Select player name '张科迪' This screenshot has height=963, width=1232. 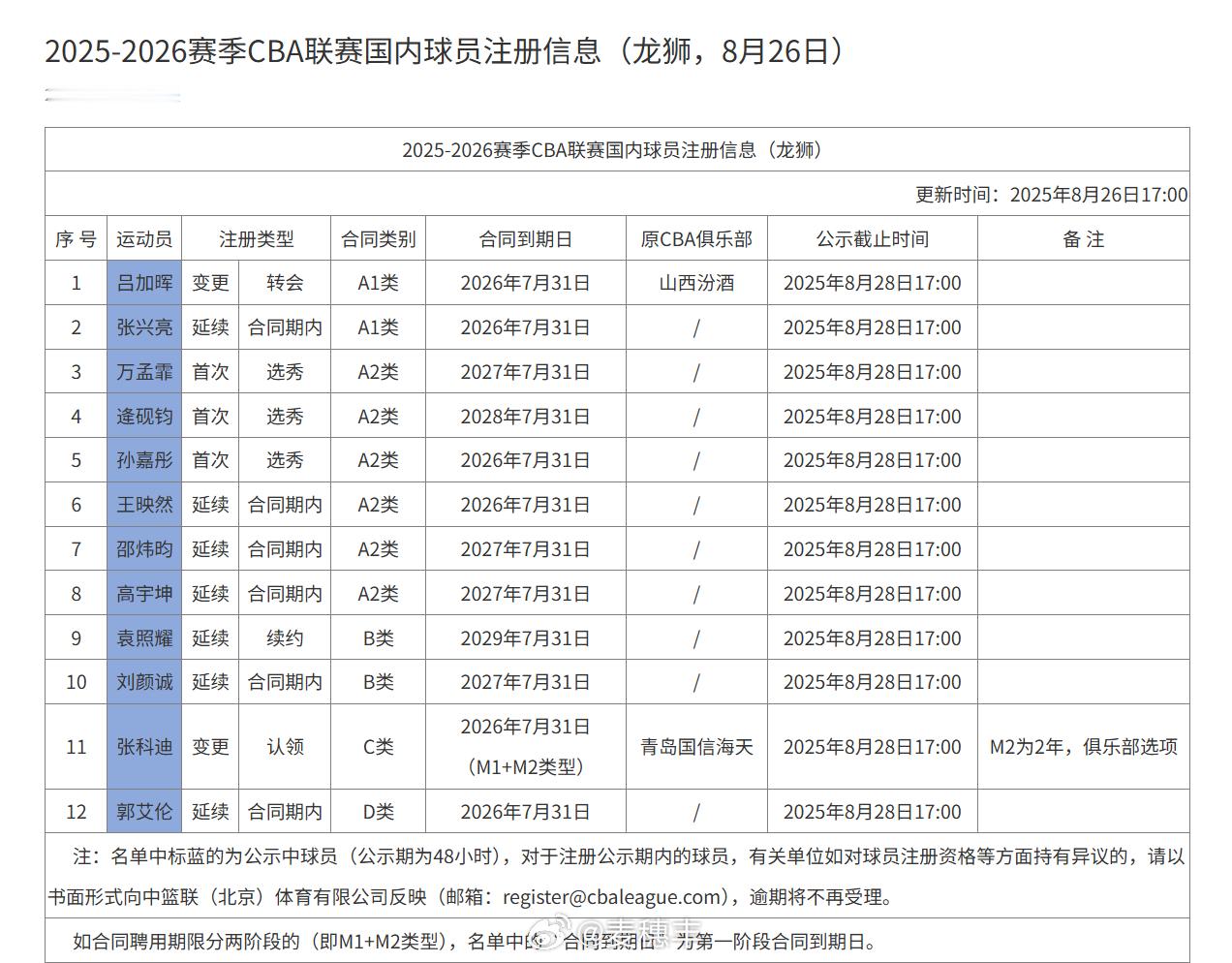coord(144,747)
